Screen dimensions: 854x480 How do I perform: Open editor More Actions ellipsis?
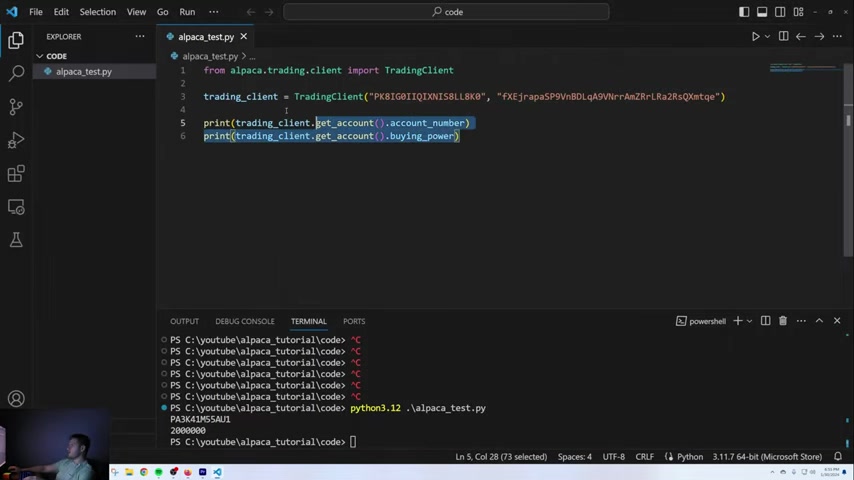coord(837,37)
